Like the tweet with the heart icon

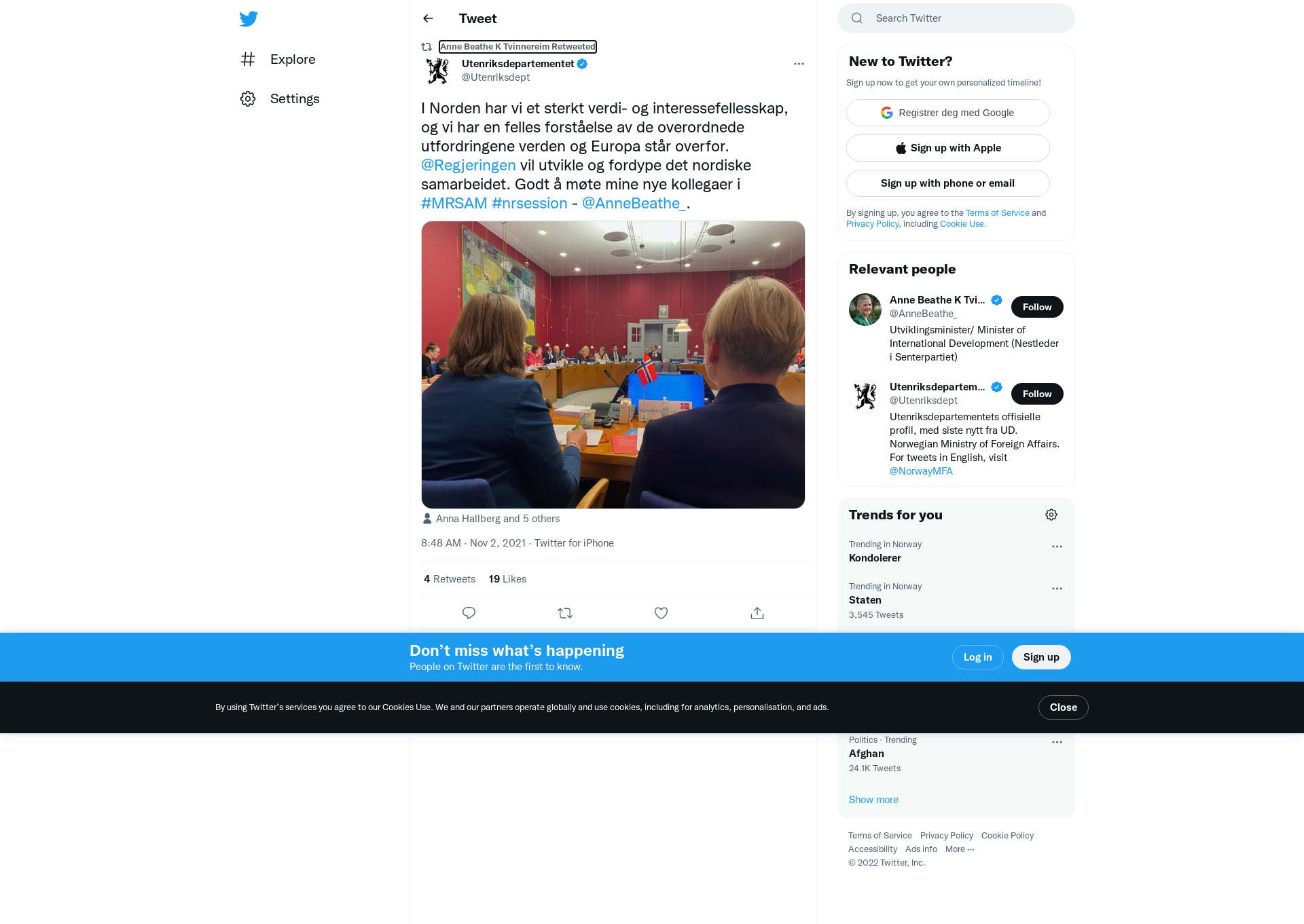pyautogui.click(x=661, y=613)
